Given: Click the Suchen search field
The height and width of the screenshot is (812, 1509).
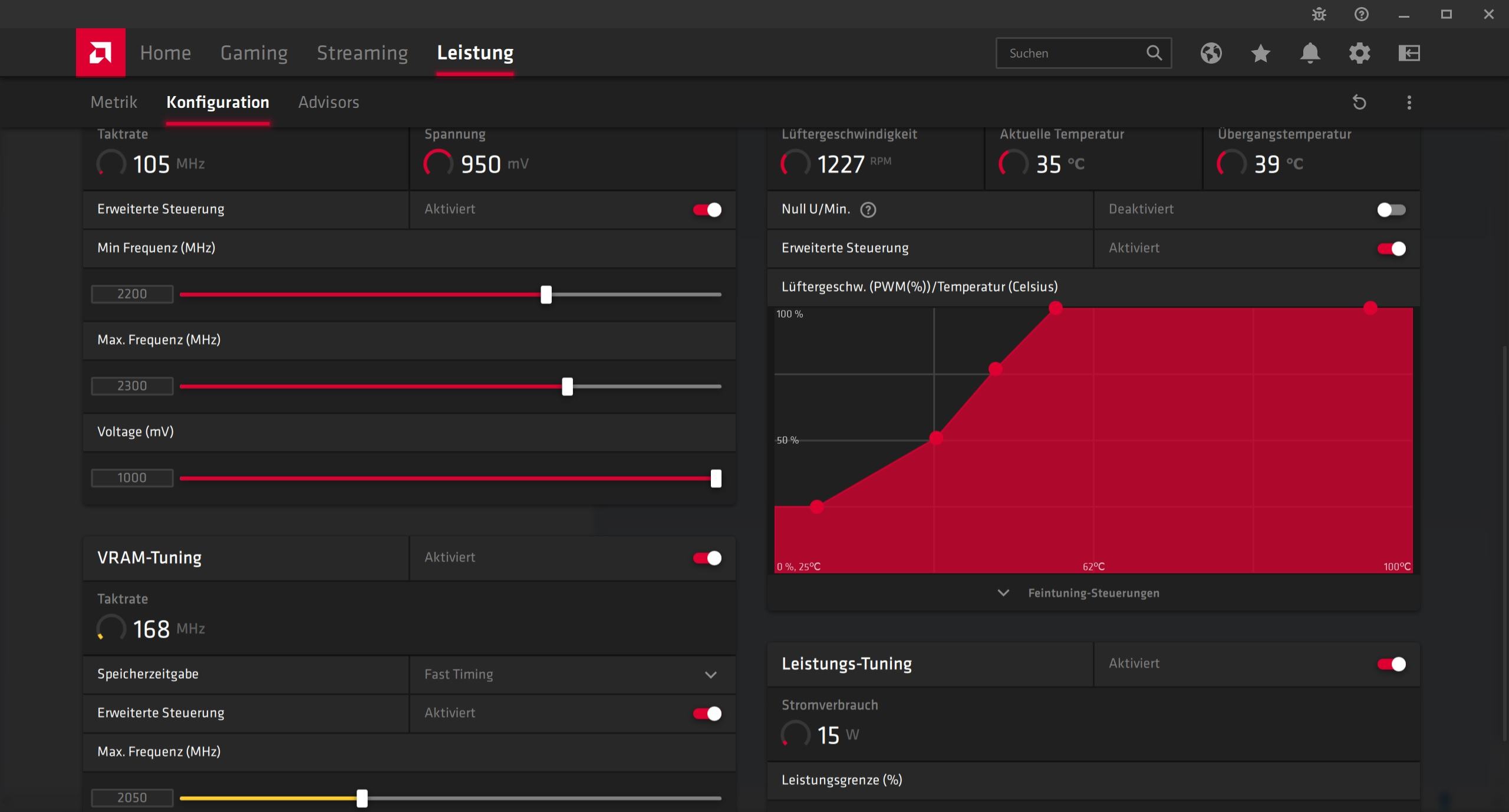Looking at the screenshot, I should (x=1083, y=53).
